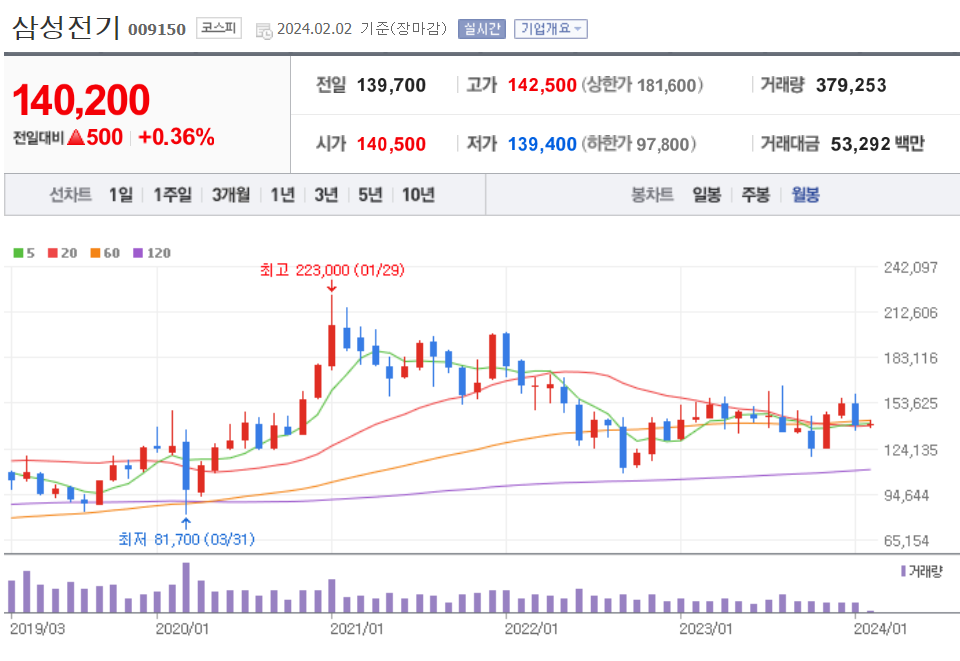Click the 2019/03 x-axis label
This screenshot has width=960, height=661.
[37, 629]
